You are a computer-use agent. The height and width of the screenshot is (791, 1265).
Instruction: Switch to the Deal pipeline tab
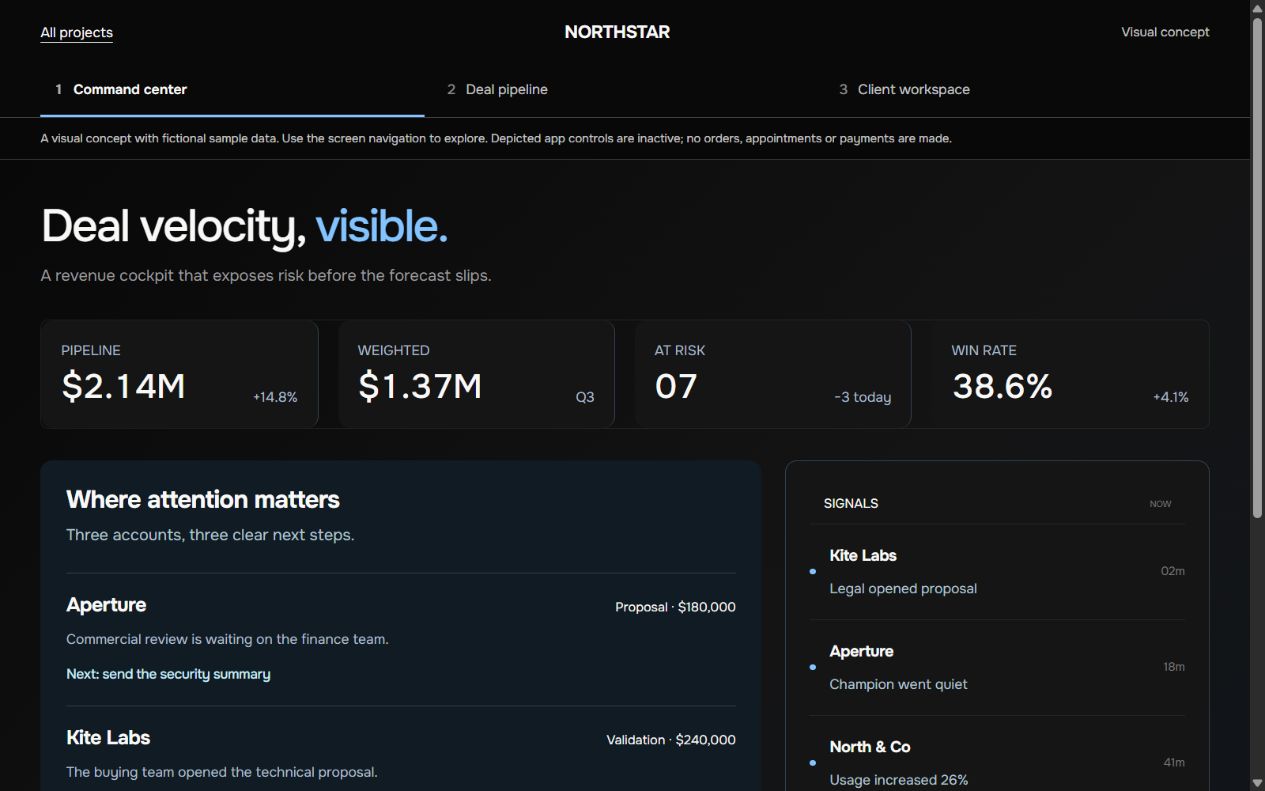[624, 90]
